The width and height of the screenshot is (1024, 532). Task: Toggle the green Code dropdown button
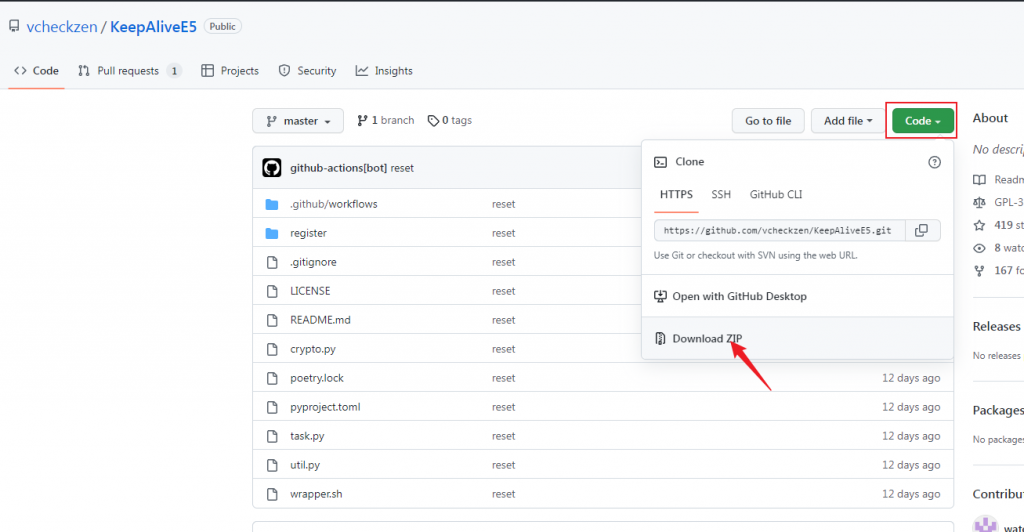922,121
